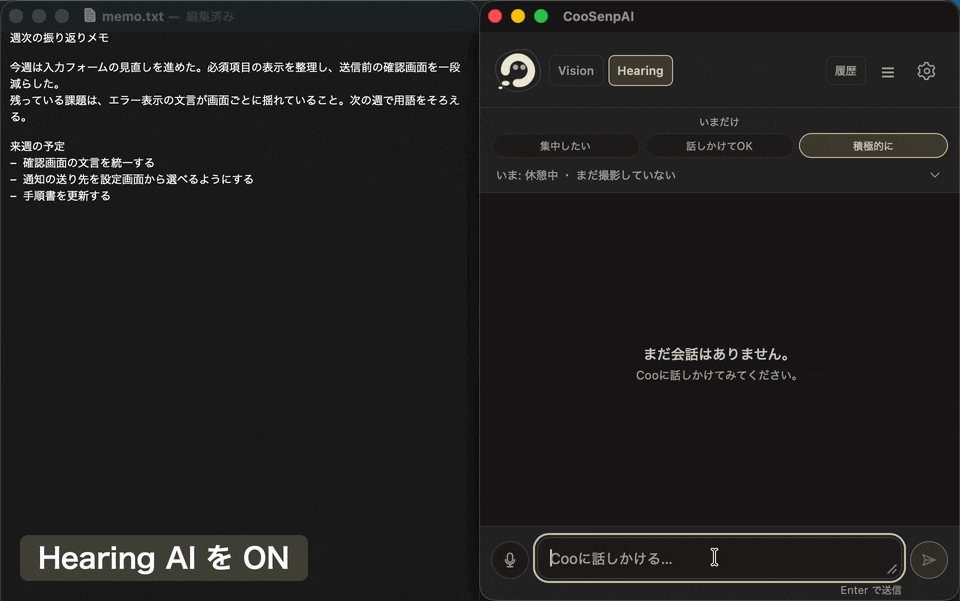Open settings via the gear icon
The height and width of the screenshot is (601, 960).
(926, 71)
